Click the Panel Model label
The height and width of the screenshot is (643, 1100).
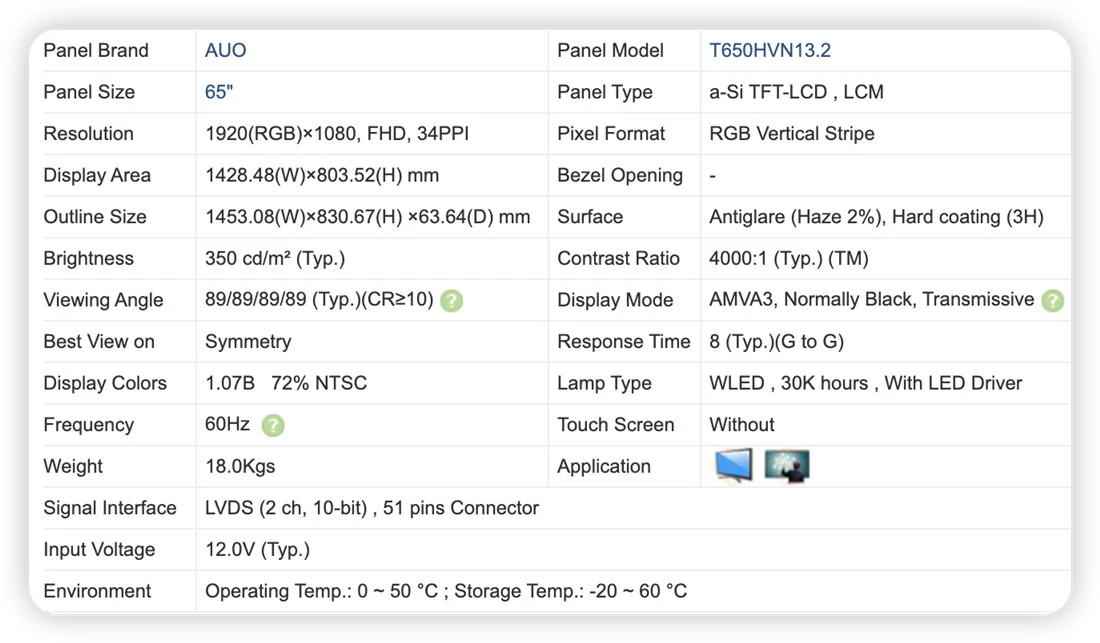610,50
